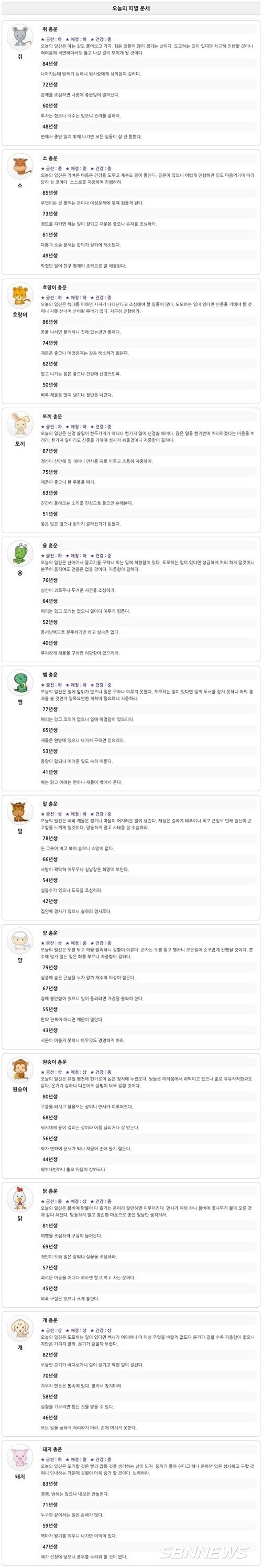The image size is (262, 1568).
Task: Click the monkey zodiac icon
Action: pyautogui.click(x=19, y=1070)
